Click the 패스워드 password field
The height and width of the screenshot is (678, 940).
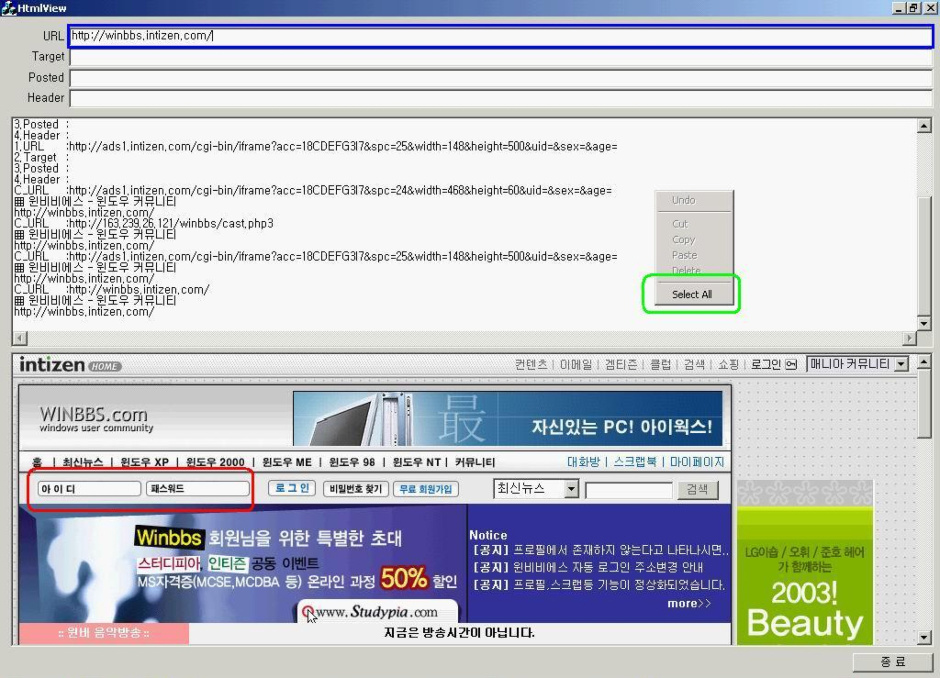(x=198, y=489)
